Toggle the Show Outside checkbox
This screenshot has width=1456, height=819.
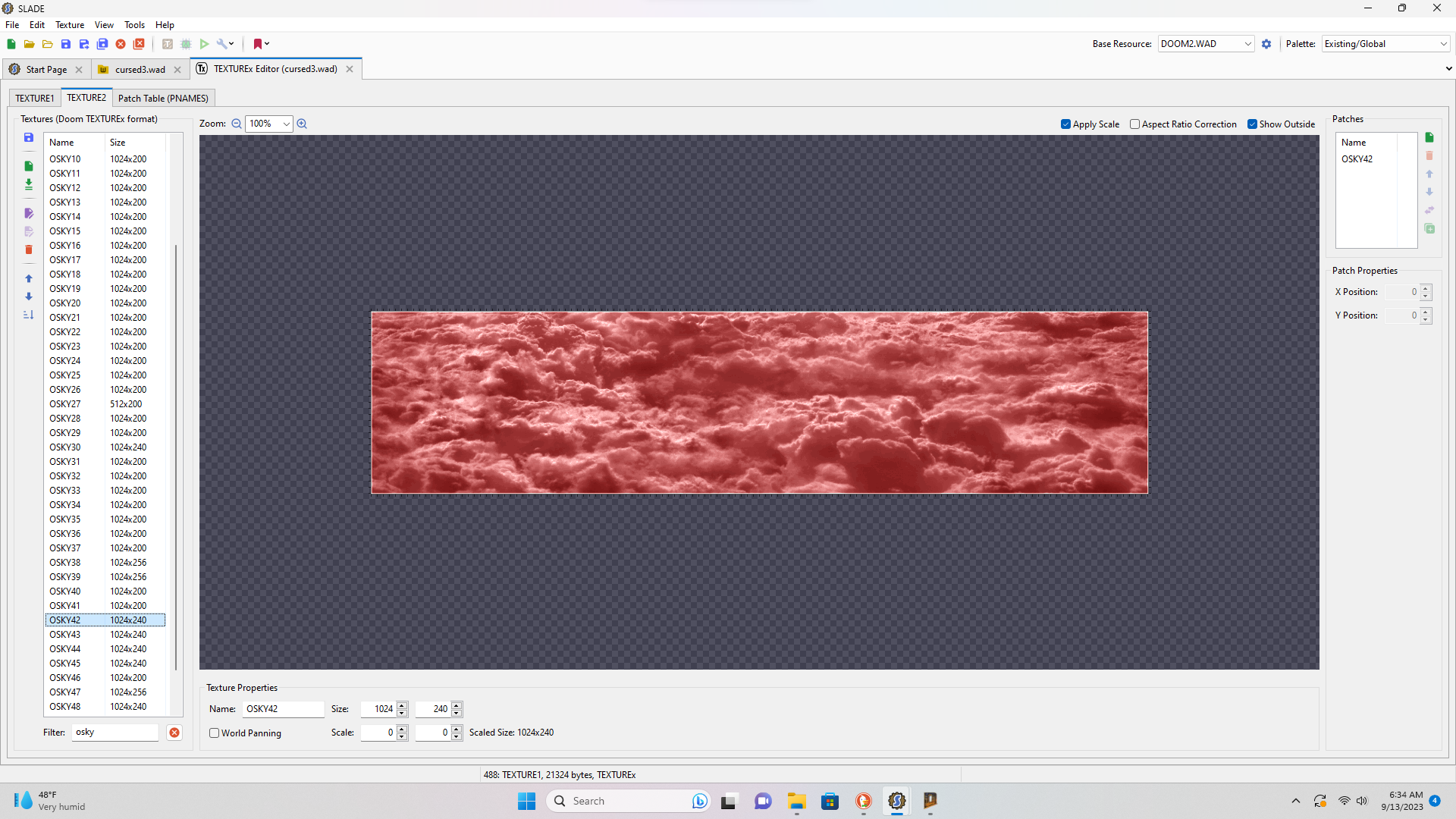point(1282,124)
